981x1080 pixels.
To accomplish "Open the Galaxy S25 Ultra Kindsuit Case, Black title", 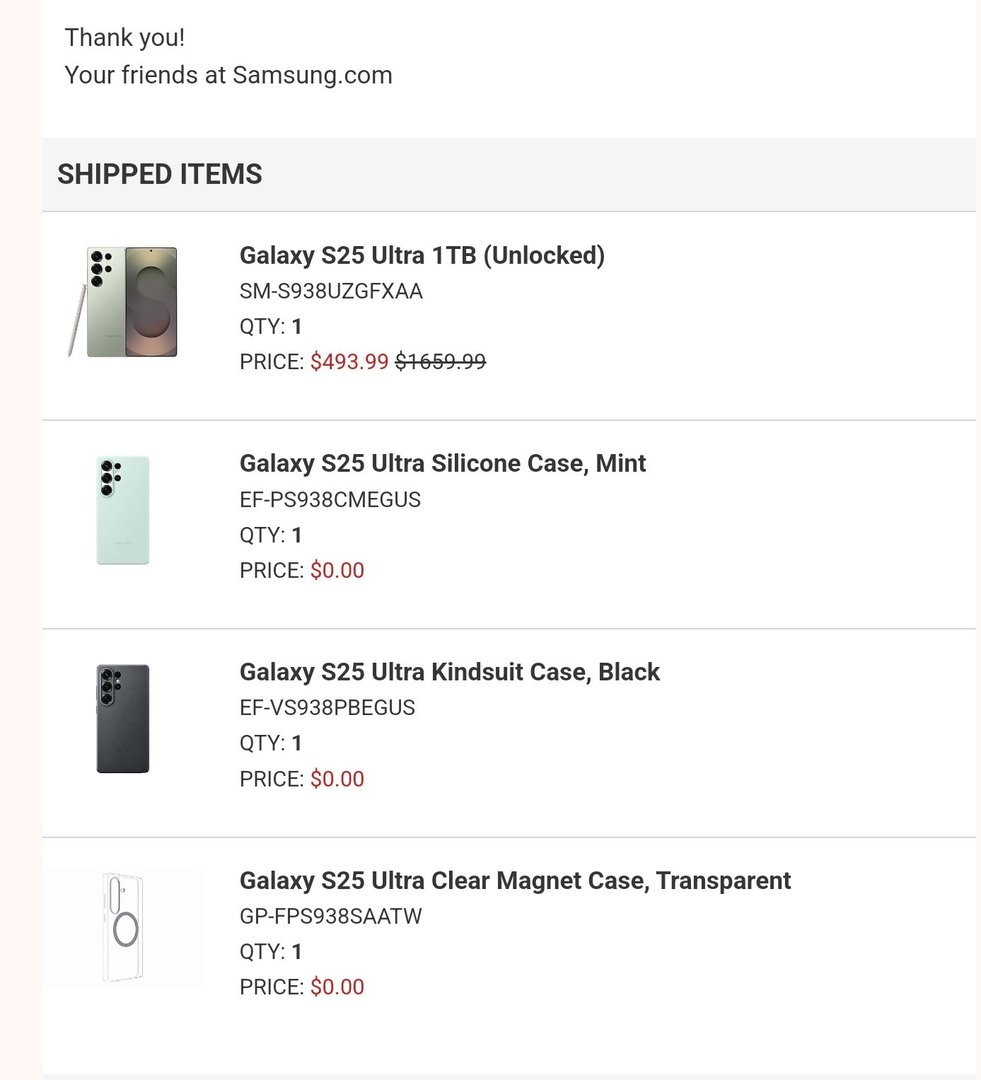I will [450, 672].
